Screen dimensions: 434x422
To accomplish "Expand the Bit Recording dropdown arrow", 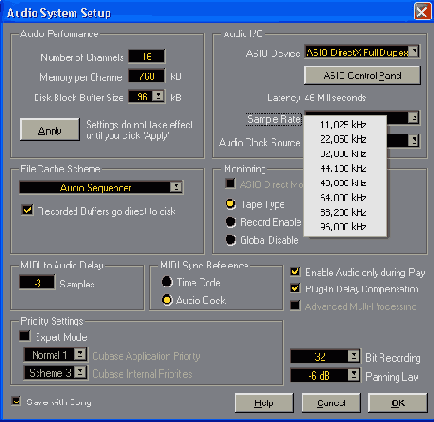I will coord(353,356).
